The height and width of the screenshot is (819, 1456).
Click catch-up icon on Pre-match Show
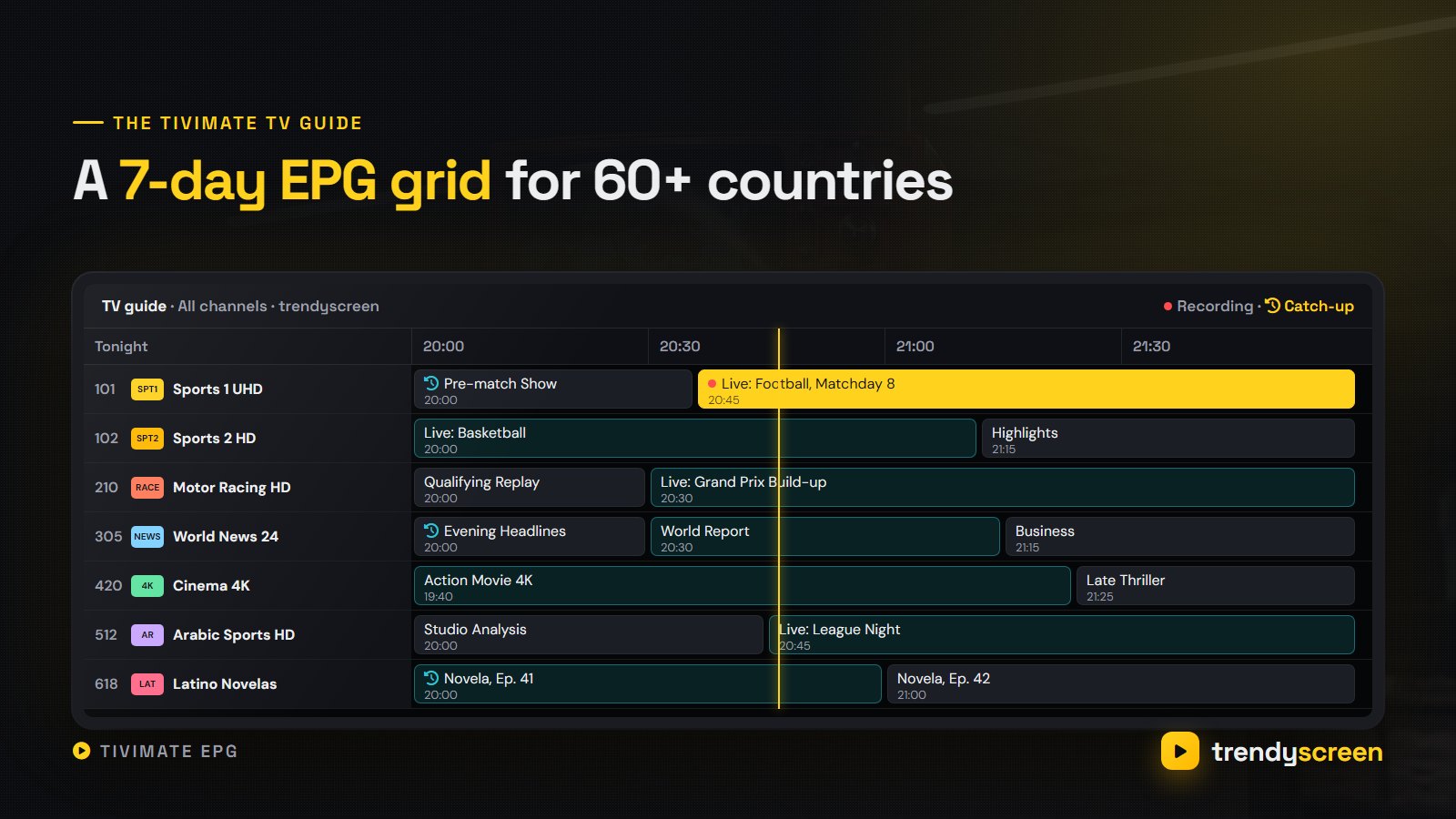pyautogui.click(x=431, y=383)
